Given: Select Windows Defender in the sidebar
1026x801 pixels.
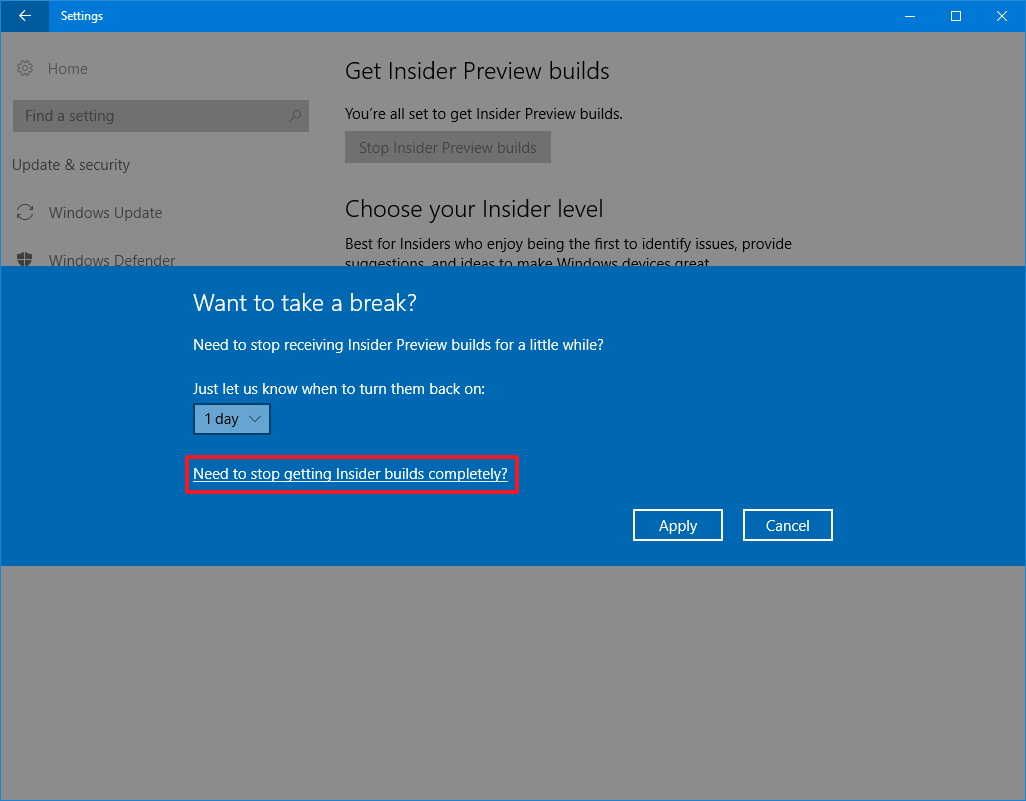Looking at the screenshot, I should [111, 260].
